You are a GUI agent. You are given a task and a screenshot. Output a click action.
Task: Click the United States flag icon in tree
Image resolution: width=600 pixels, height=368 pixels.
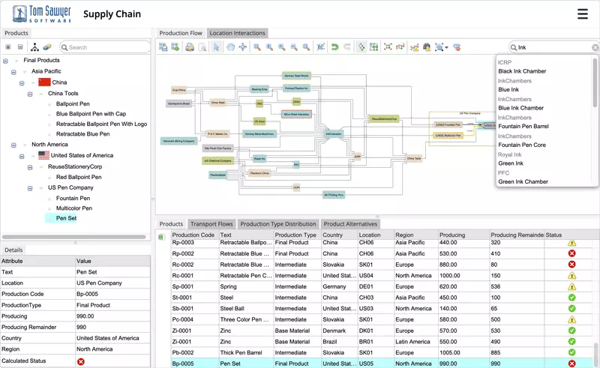44,155
